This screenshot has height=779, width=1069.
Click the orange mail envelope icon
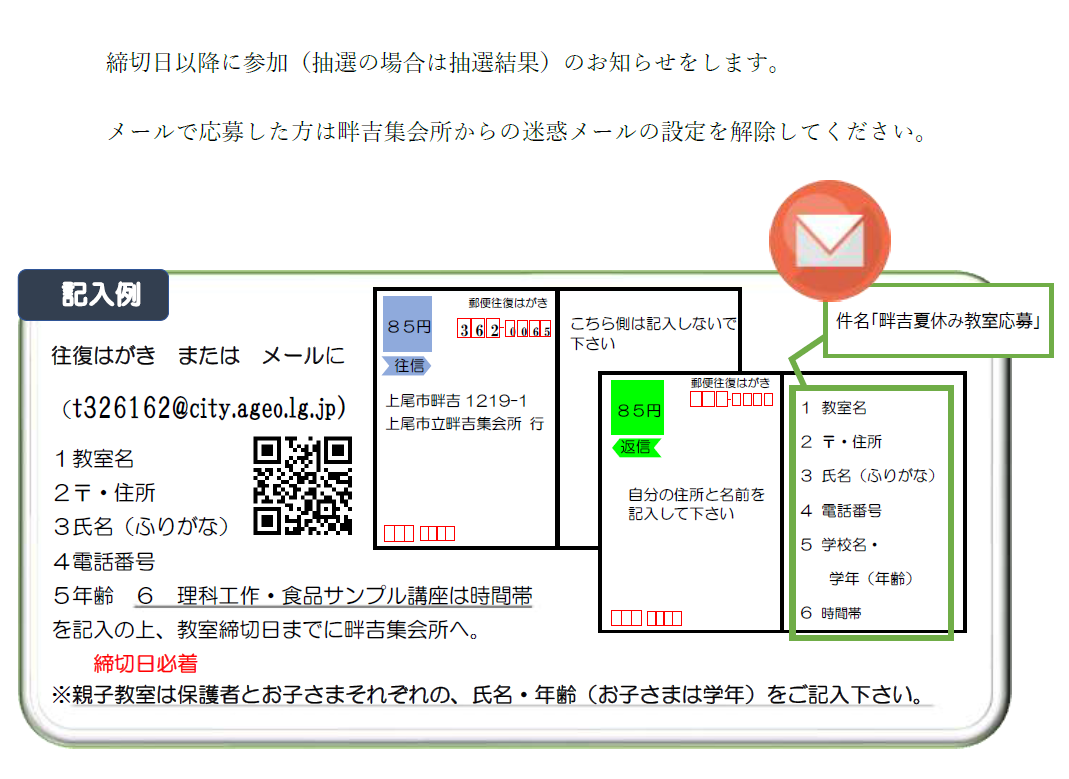829,241
